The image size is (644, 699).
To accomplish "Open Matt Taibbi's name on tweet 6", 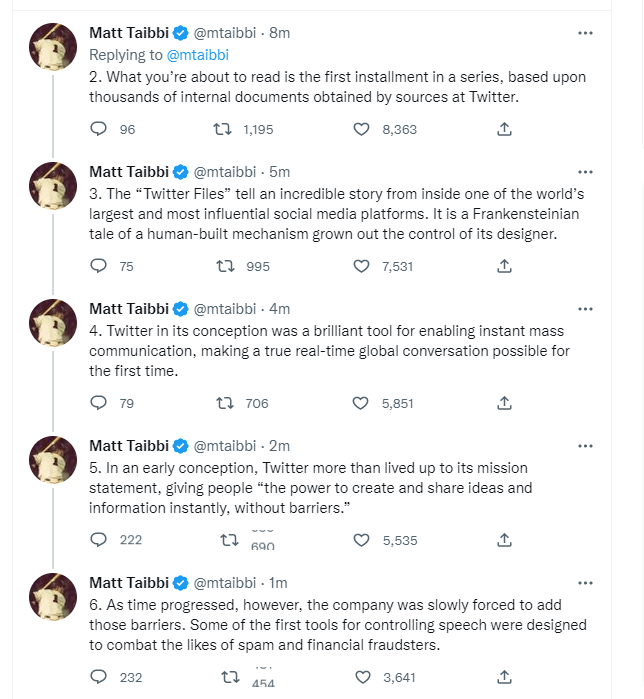I will (x=129, y=583).
